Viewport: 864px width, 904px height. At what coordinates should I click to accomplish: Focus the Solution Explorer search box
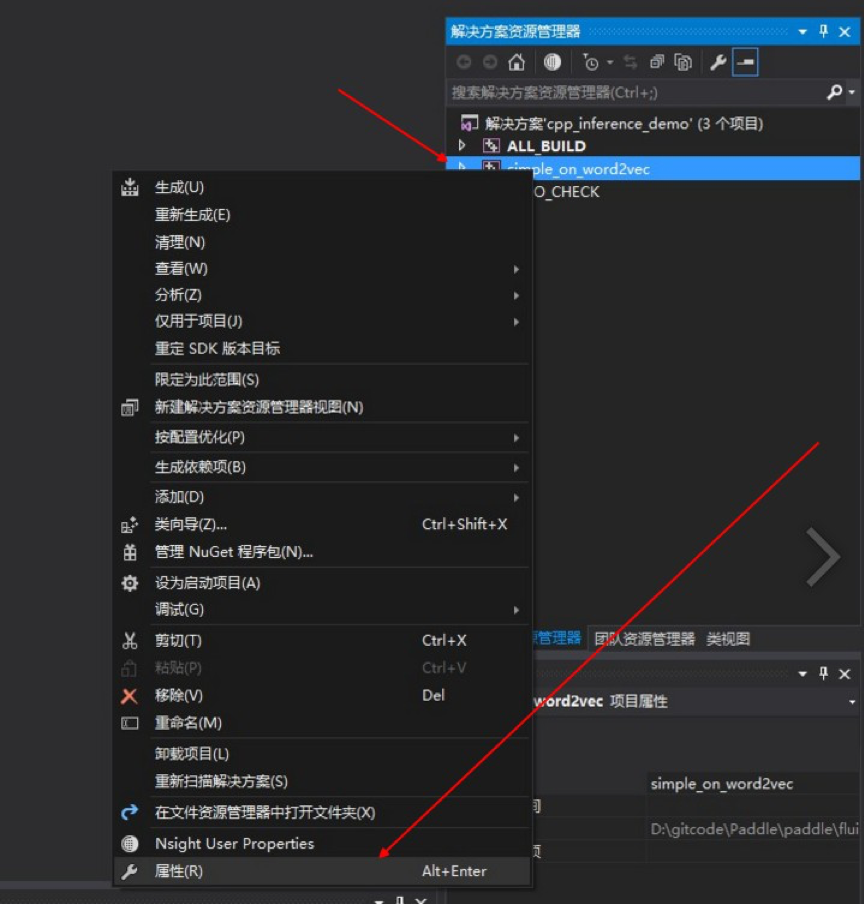point(636,92)
